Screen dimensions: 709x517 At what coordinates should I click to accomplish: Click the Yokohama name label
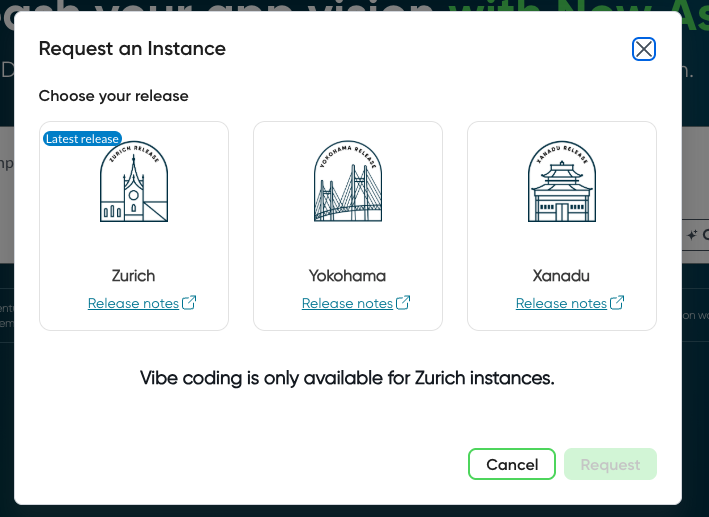click(347, 275)
